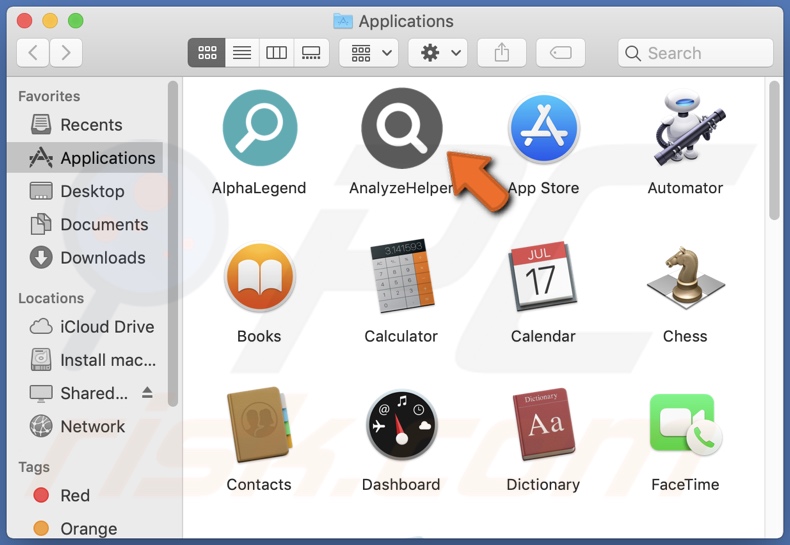Click the Calendar app icon
Image resolution: width=790 pixels, height=545 pixels.
point(543,277)
